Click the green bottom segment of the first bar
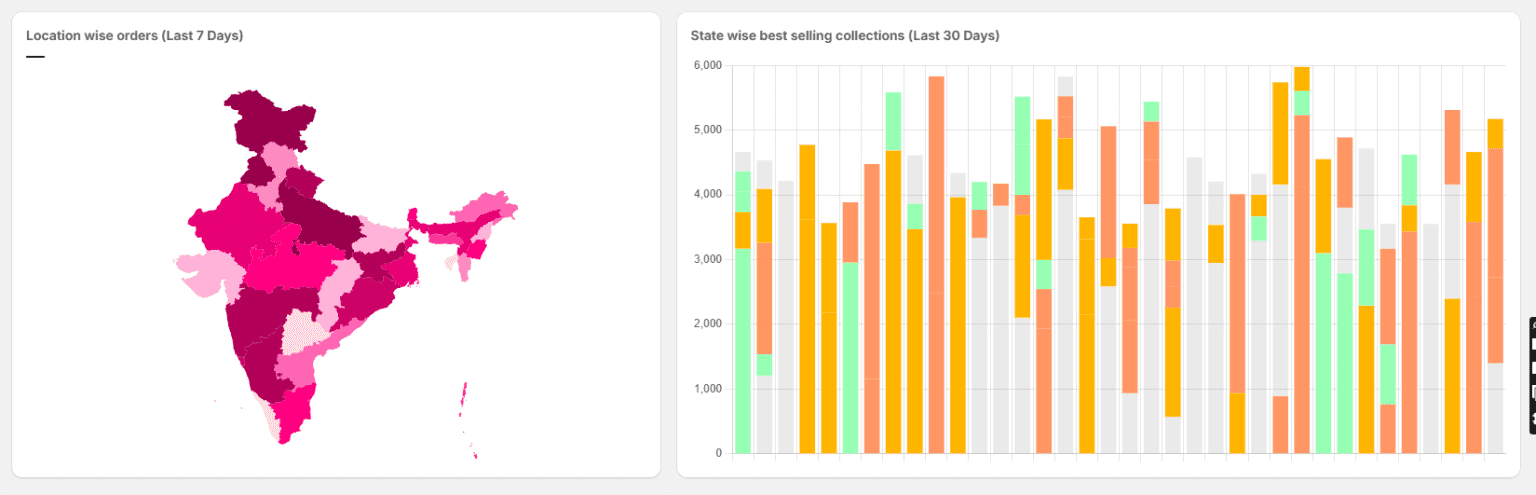Screen dimensions: 1536x495 743,351
